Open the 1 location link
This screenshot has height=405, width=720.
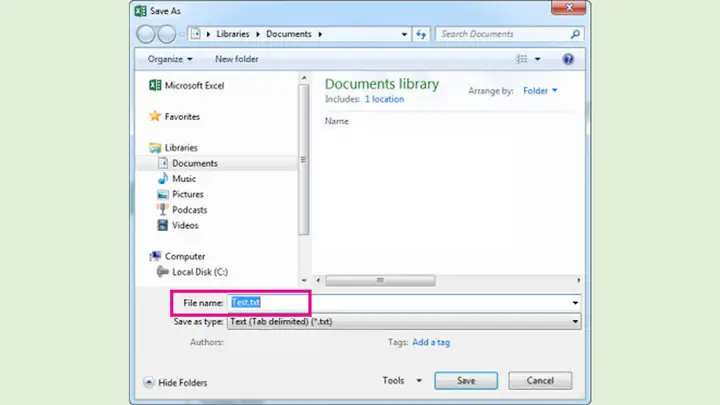[x=384, y=99]
